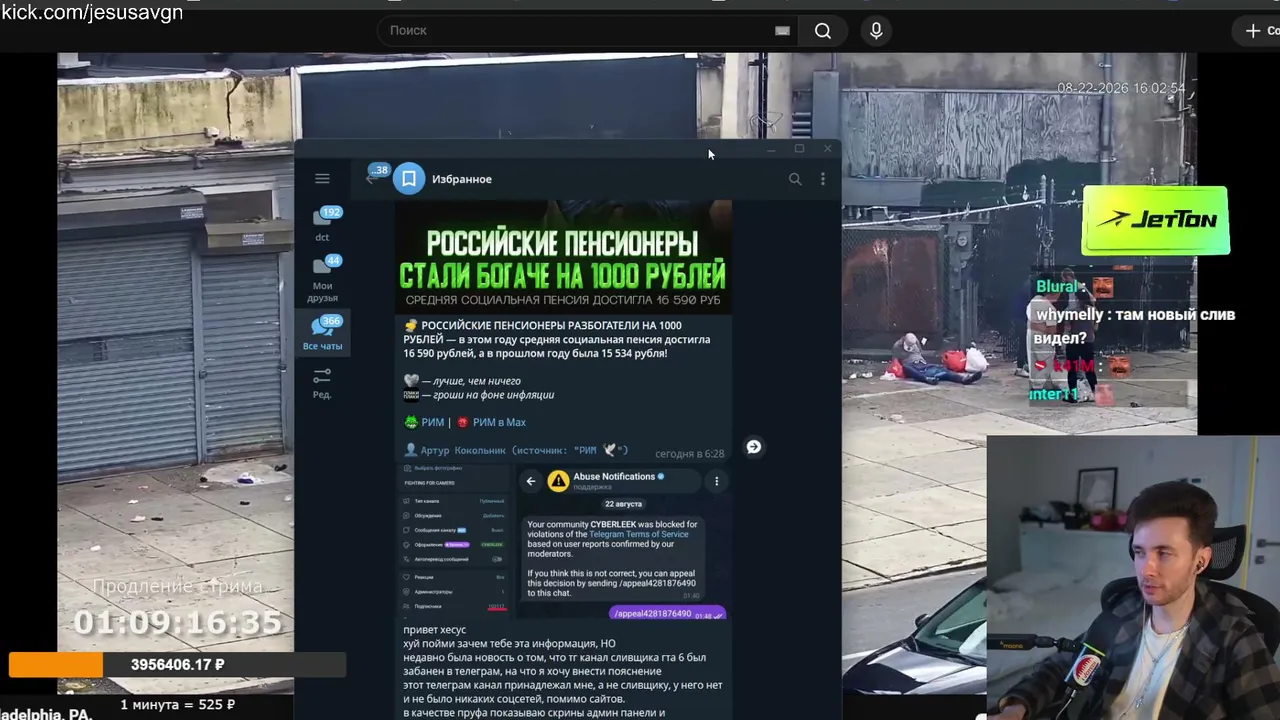Screen dimensions: 1280x720
Task: Open the on-screen keyboard icon in search
Action: 782,31
